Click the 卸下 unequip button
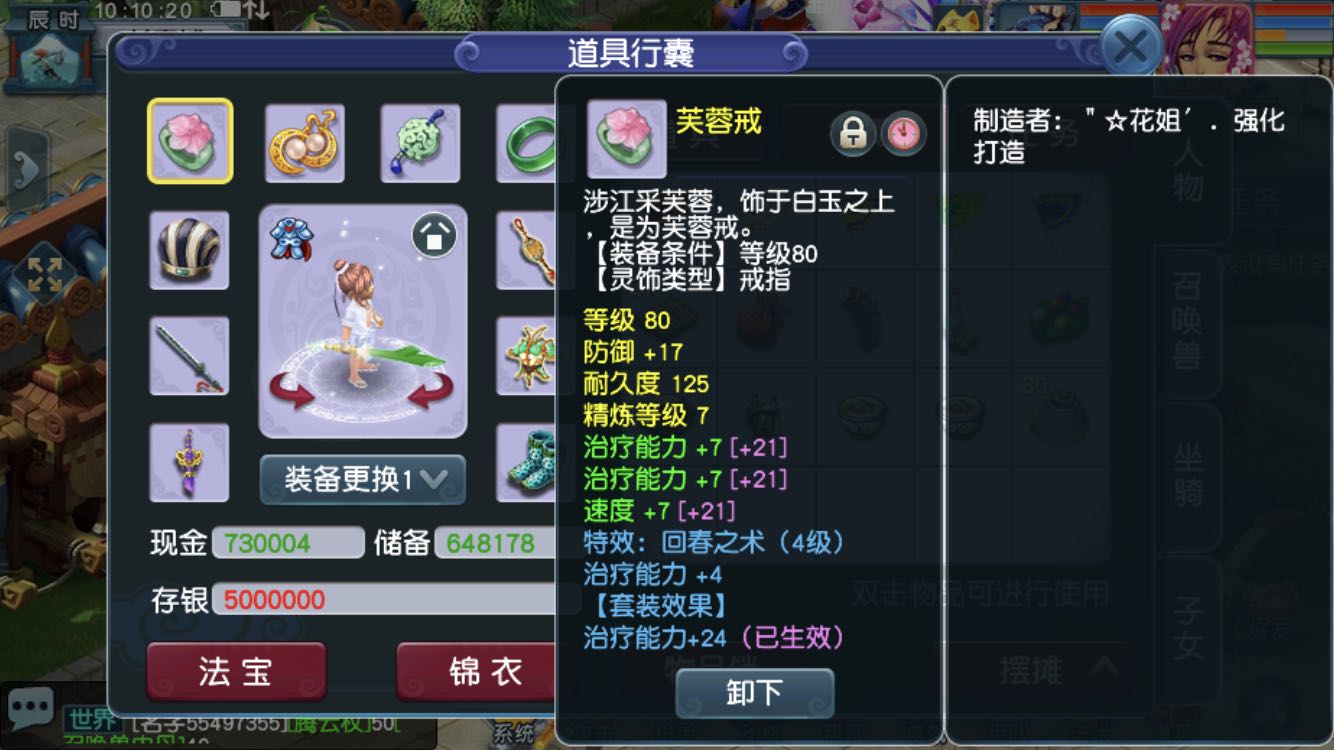Viewport: 1334px width, 750px height. pos(755,693)
